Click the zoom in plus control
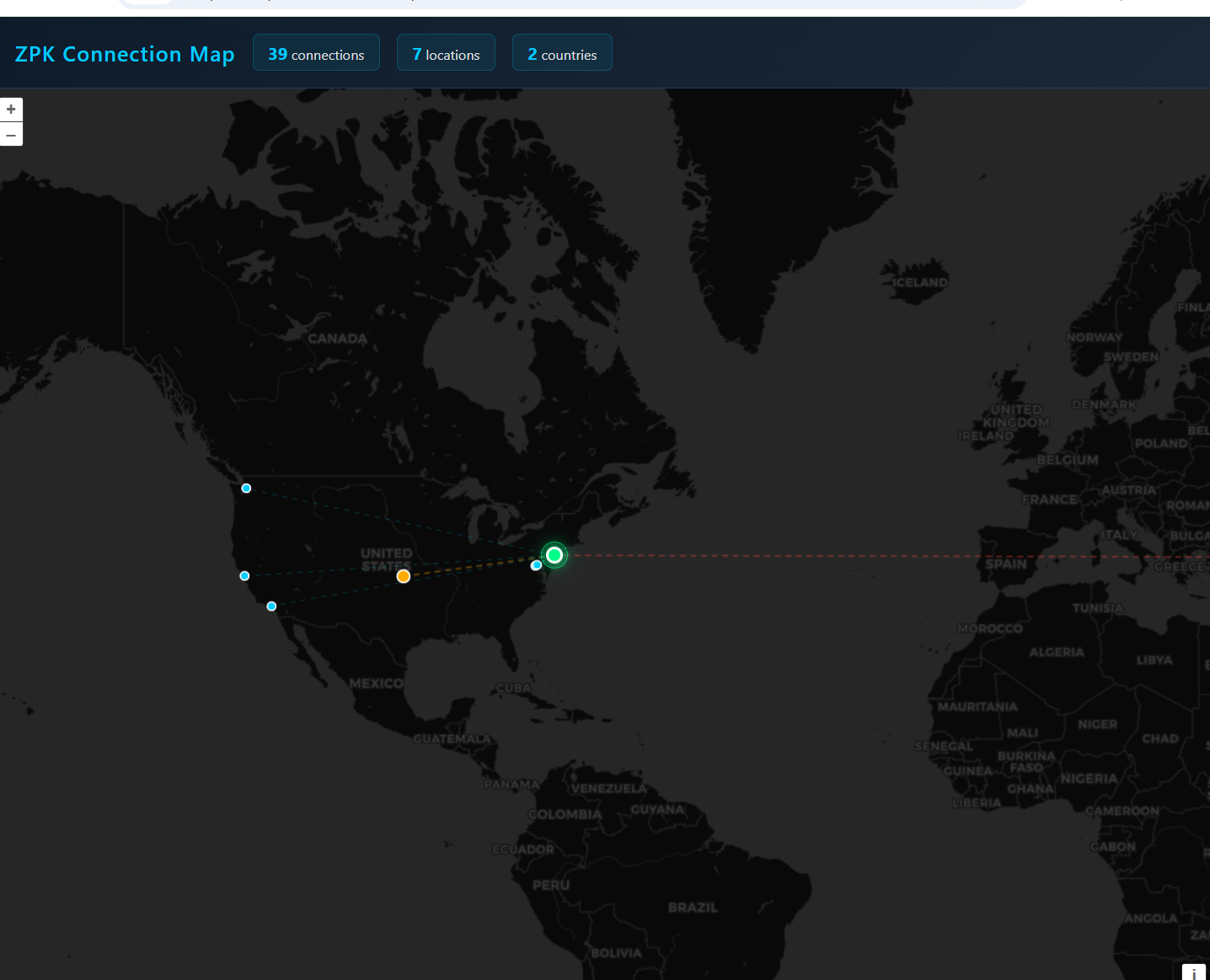 [11, 109]
